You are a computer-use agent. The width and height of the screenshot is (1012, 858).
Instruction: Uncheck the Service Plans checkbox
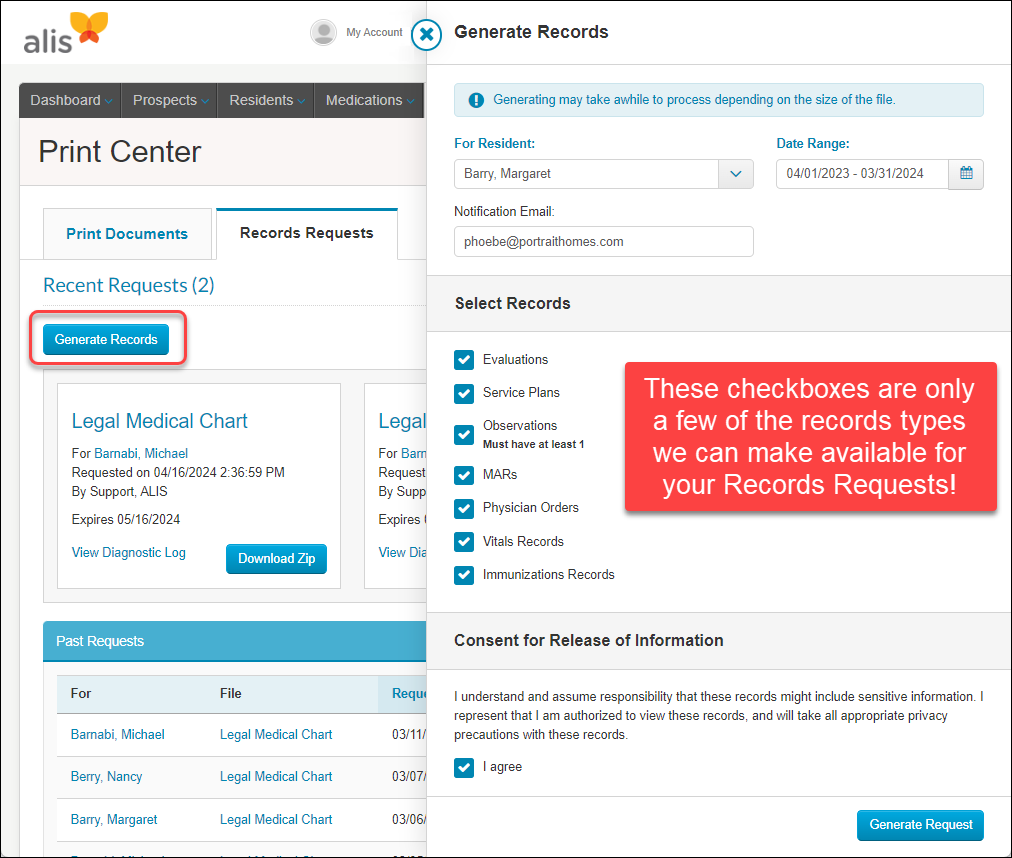(463, 393)
